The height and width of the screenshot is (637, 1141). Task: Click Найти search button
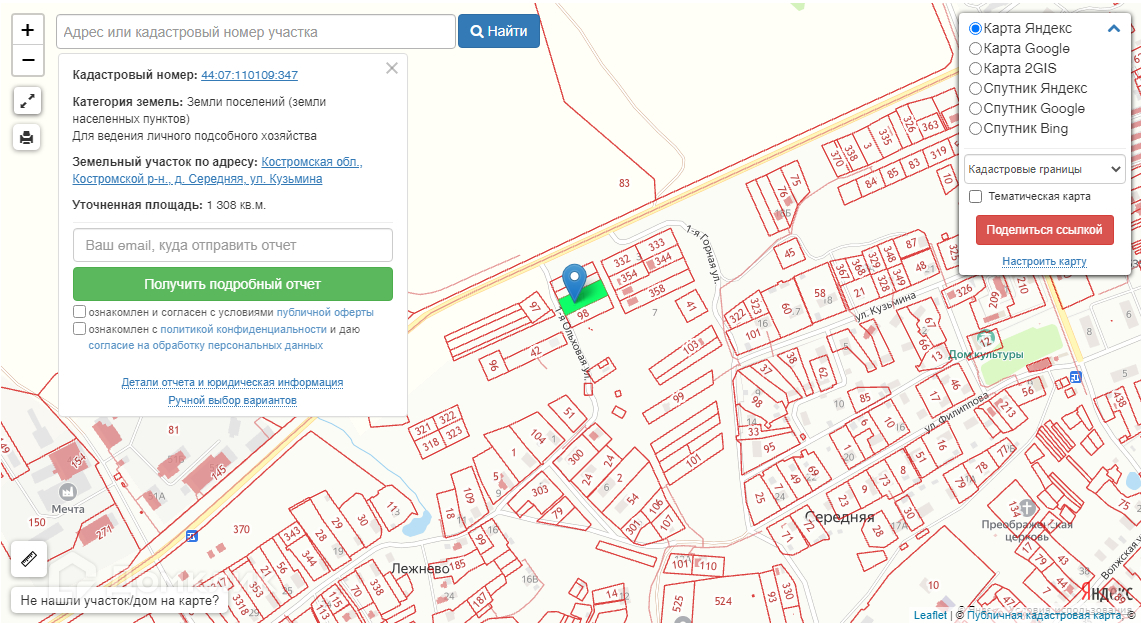pos(498,32)
